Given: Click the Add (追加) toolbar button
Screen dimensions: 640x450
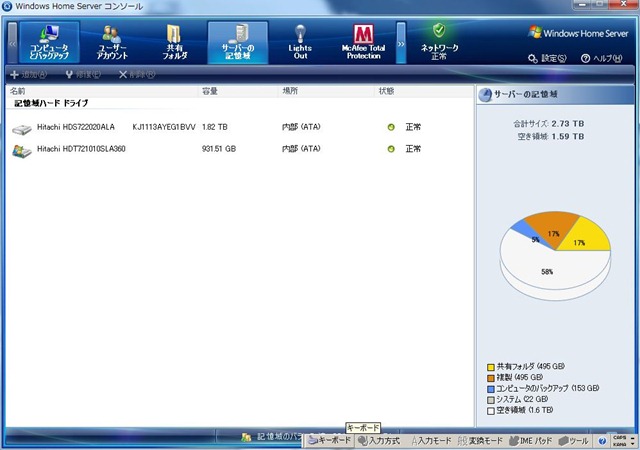Looking at the screenshot, I should [28, 74].
